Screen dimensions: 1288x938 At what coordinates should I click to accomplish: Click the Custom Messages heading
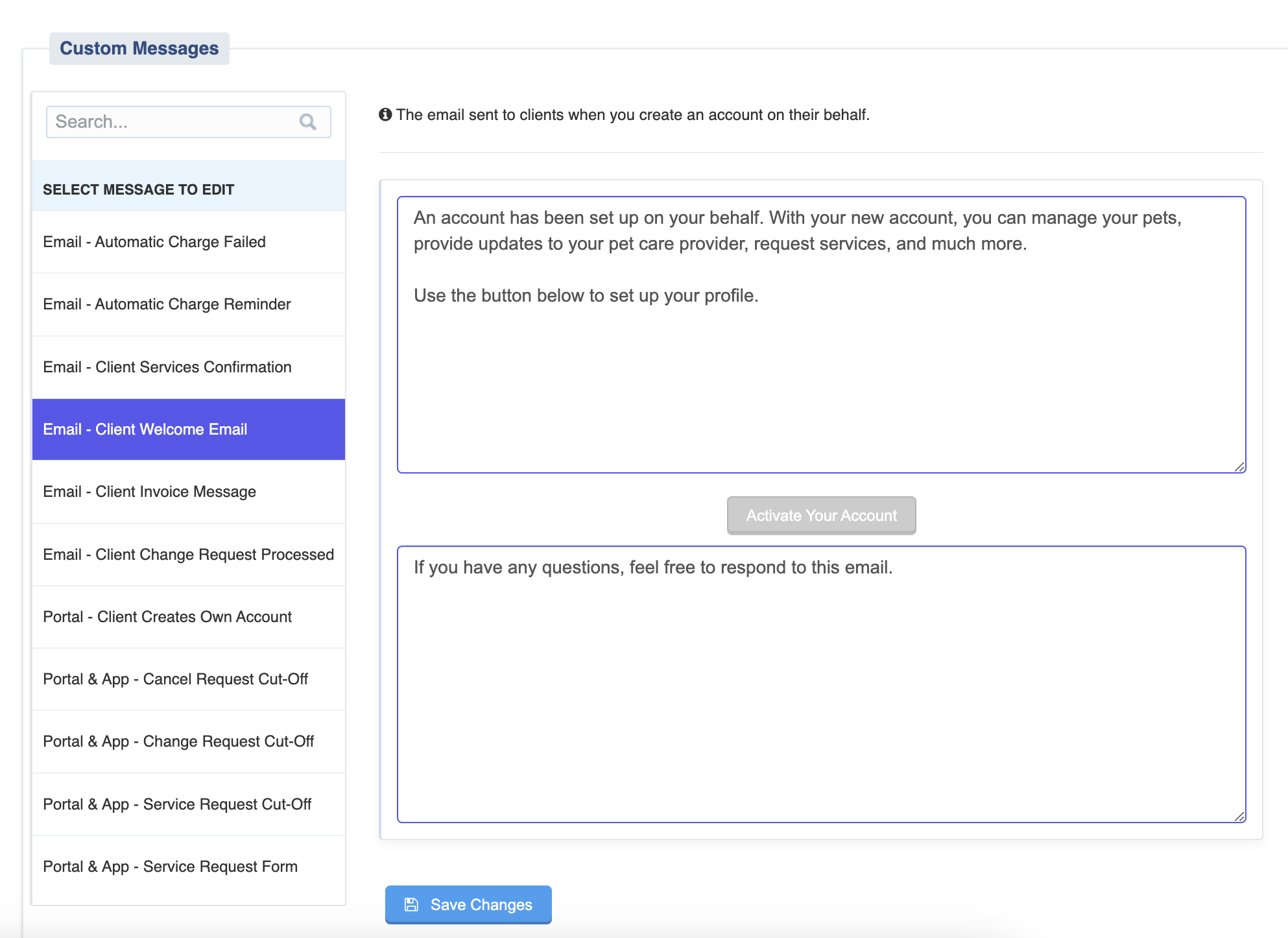(139, 49)
